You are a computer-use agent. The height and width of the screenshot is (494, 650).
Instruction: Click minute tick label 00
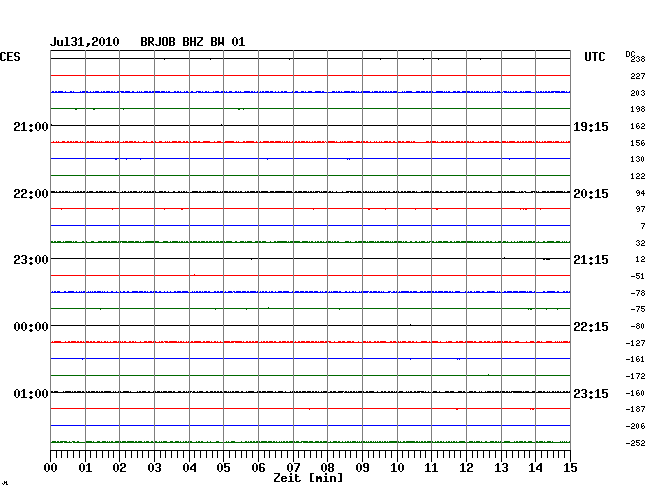[x=51, y=468]
